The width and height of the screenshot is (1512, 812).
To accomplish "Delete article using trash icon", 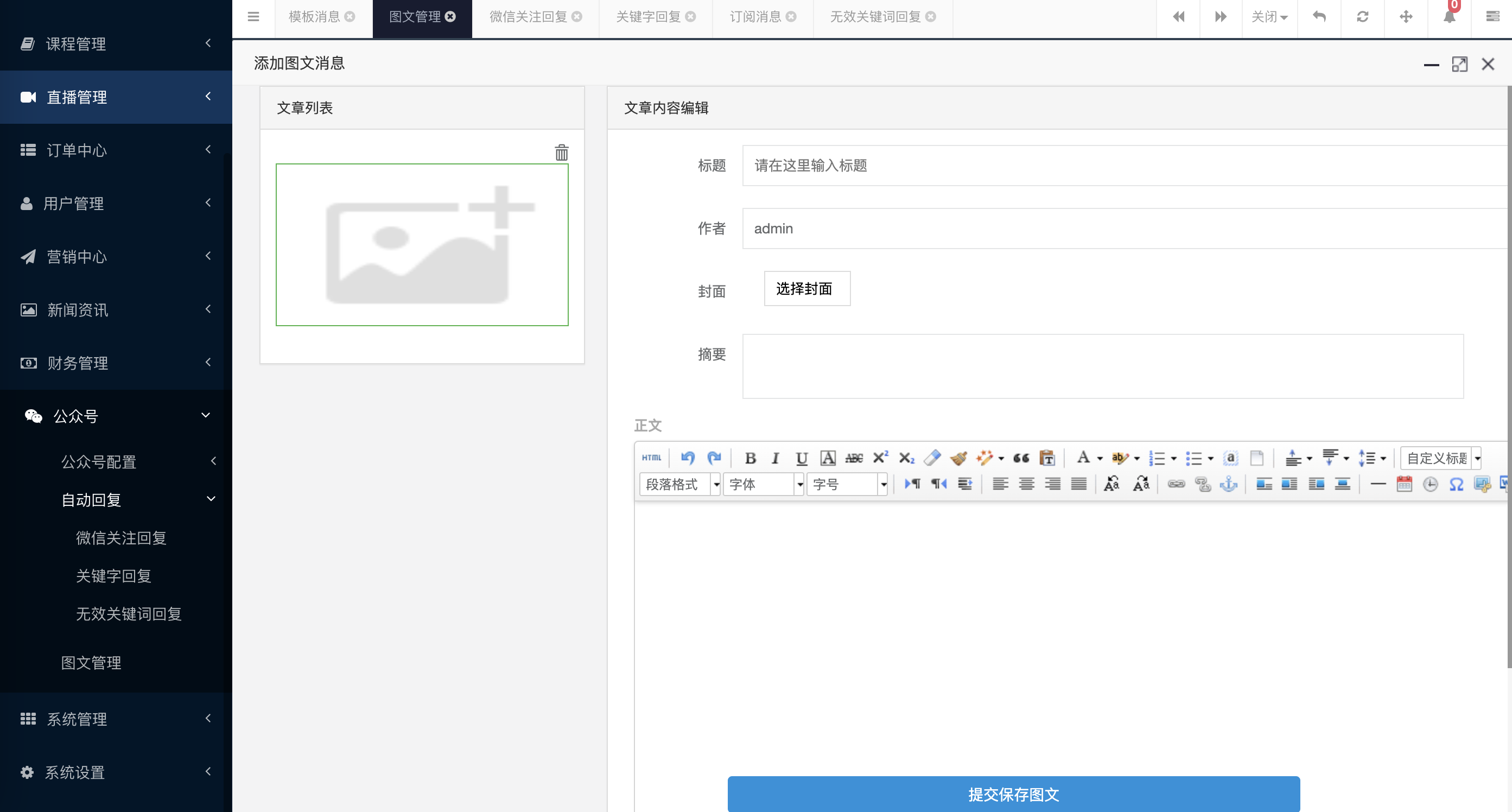I will (x=561, y=153).
